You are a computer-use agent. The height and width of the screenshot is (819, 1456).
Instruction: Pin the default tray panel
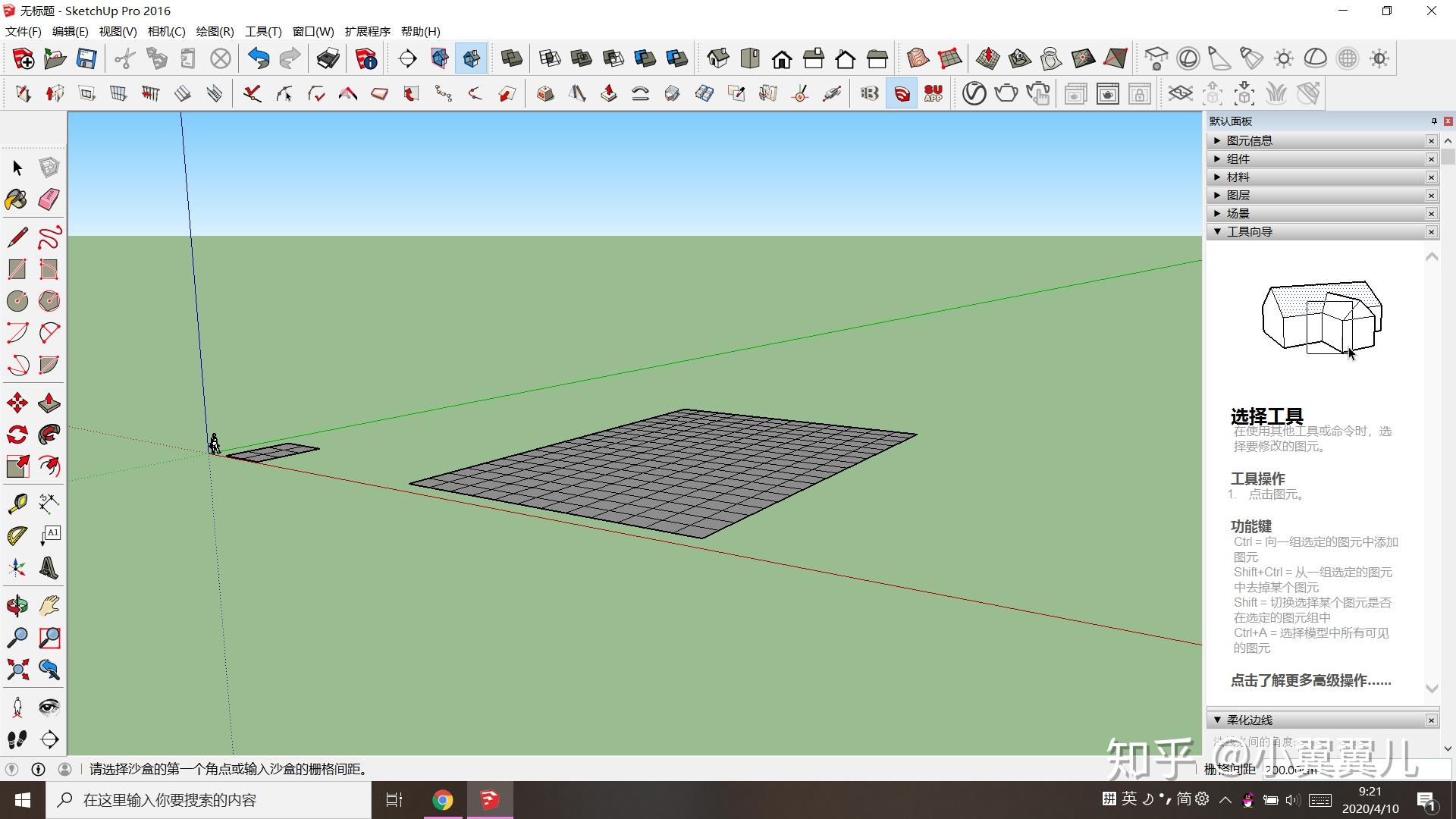1433,121
